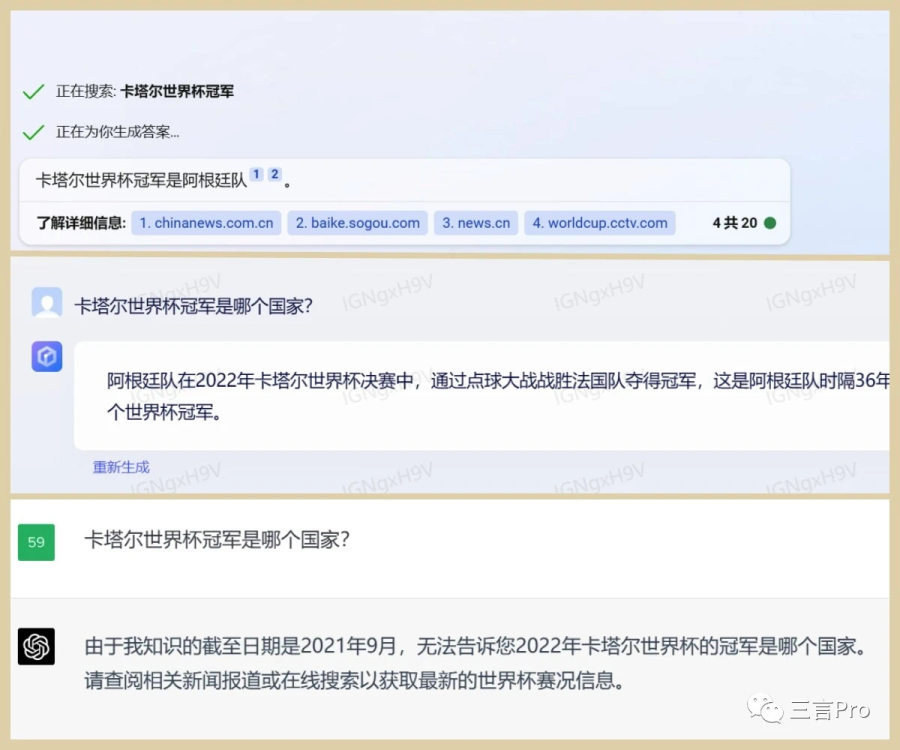
Task: Click the green dot next to 4 共 20
Action: coord(770,223)
